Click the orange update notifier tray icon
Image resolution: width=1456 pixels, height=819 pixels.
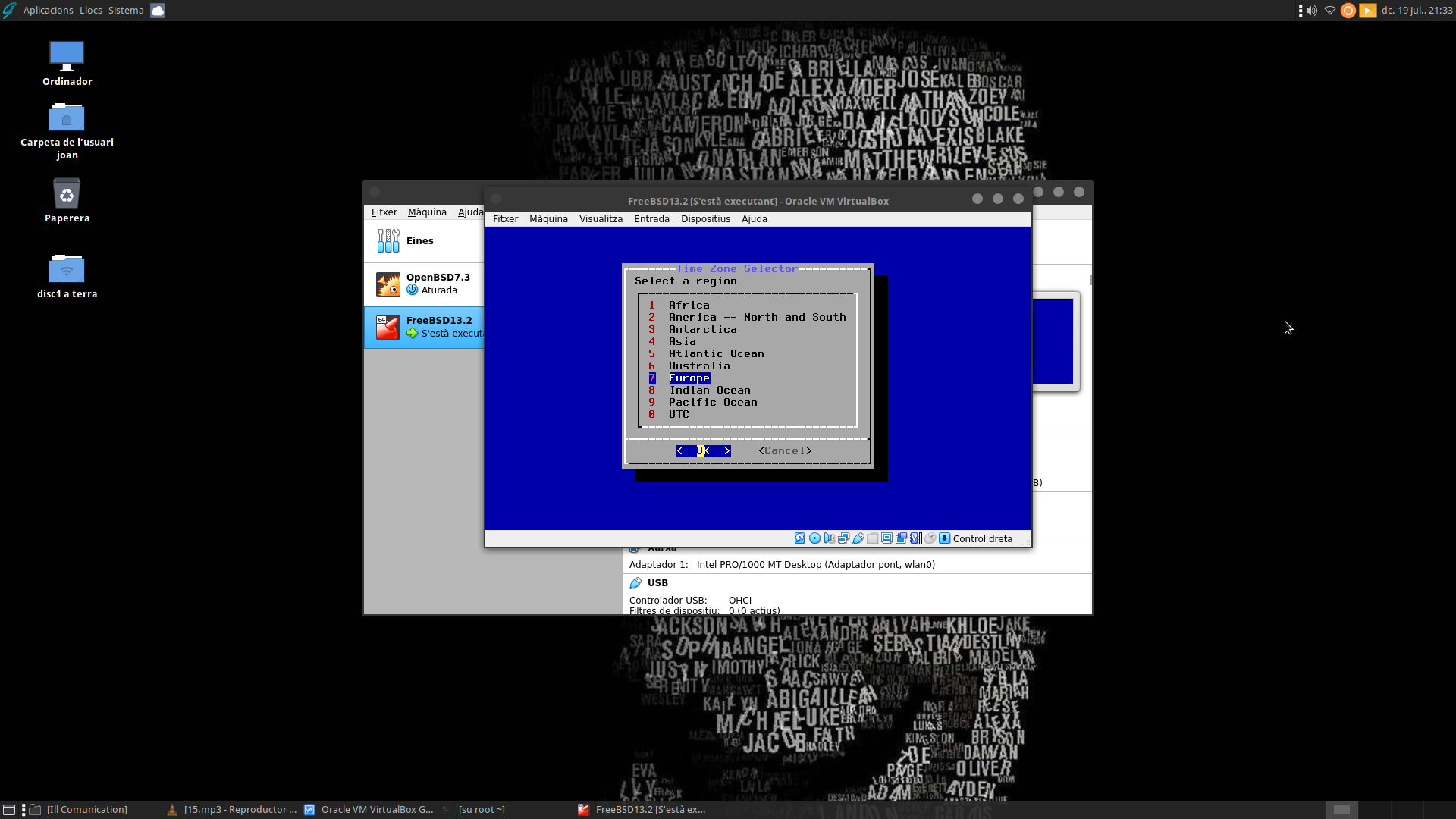(1348, 11)
